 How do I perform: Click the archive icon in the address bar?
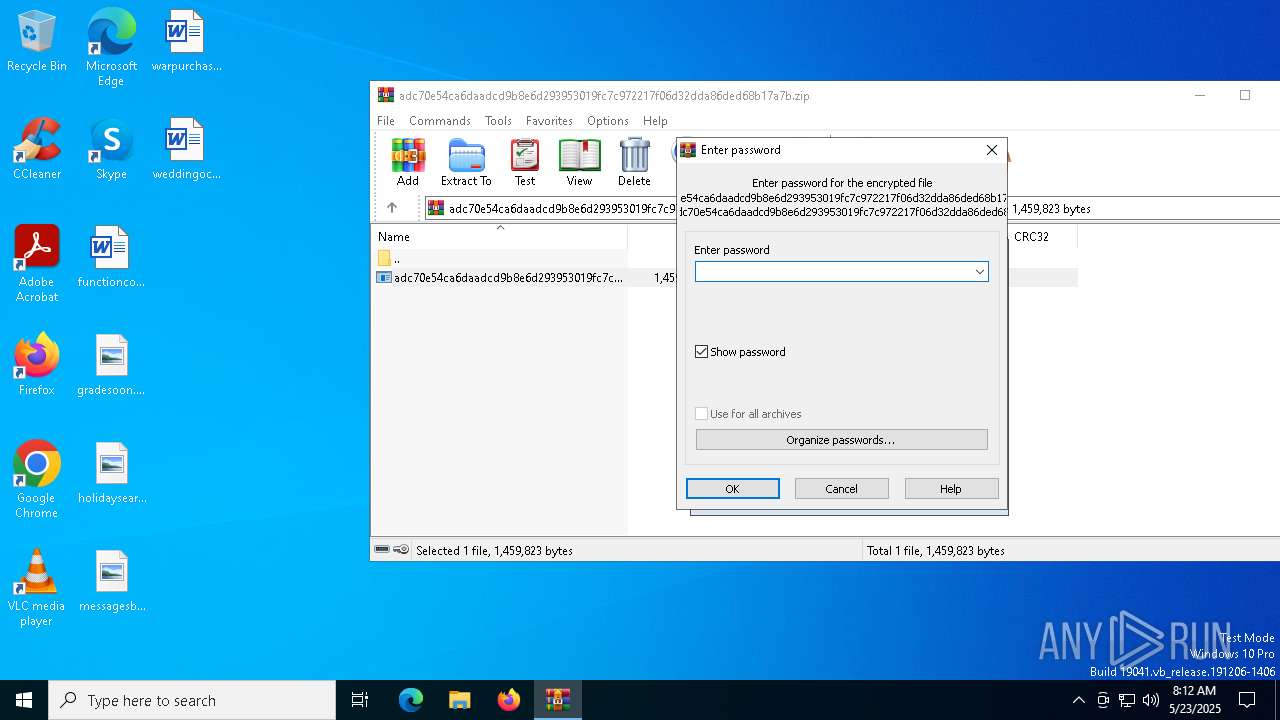pyautogui.click(x=436, y=208)
